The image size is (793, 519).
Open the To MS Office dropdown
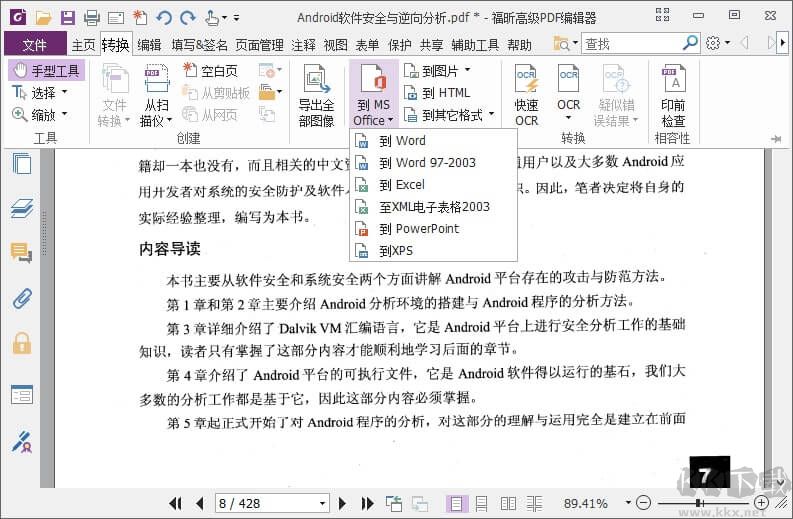pyautogui.click(x=373, y=94)
